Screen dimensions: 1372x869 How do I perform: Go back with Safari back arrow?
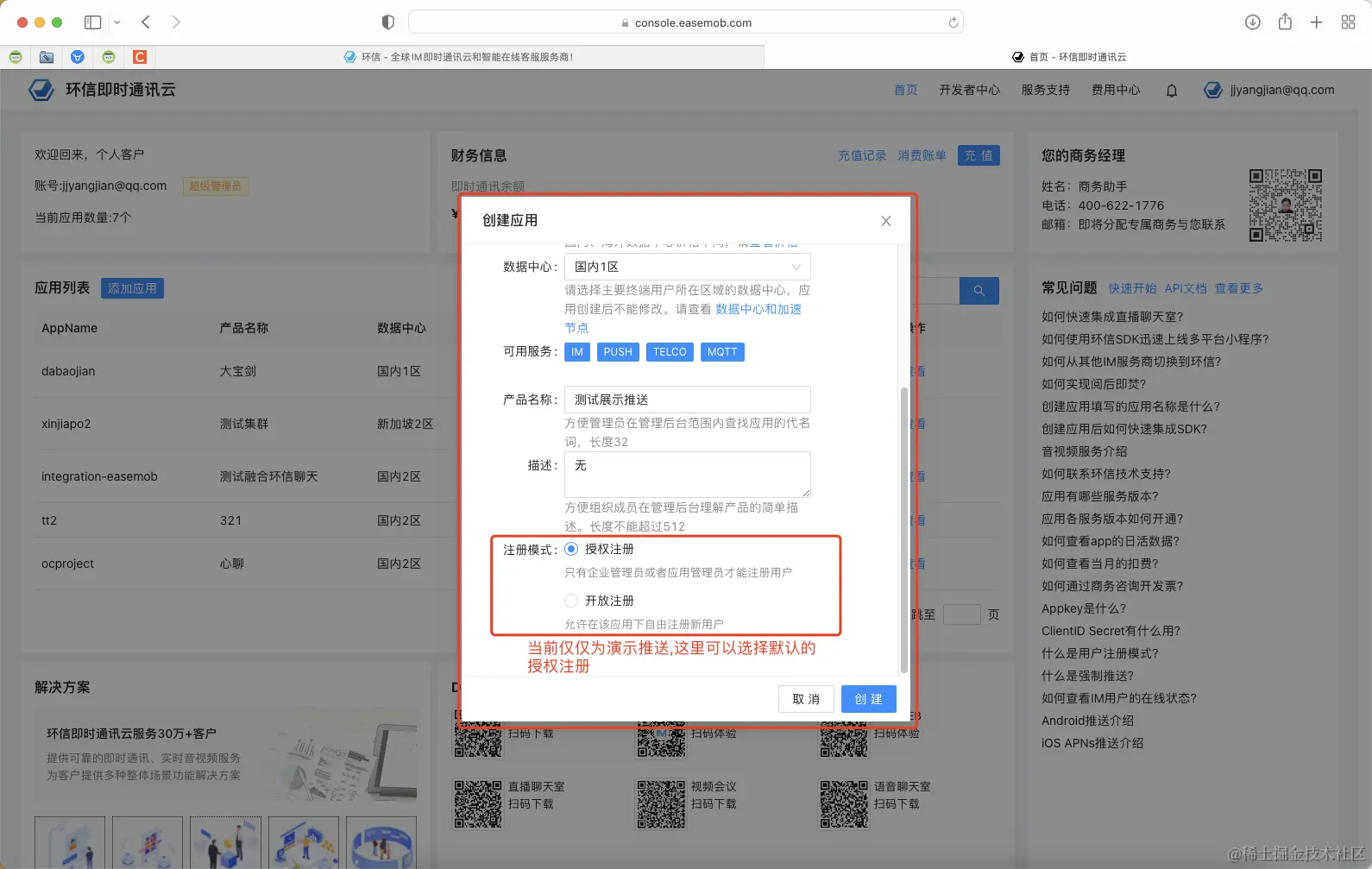click(x=146, y=22)
